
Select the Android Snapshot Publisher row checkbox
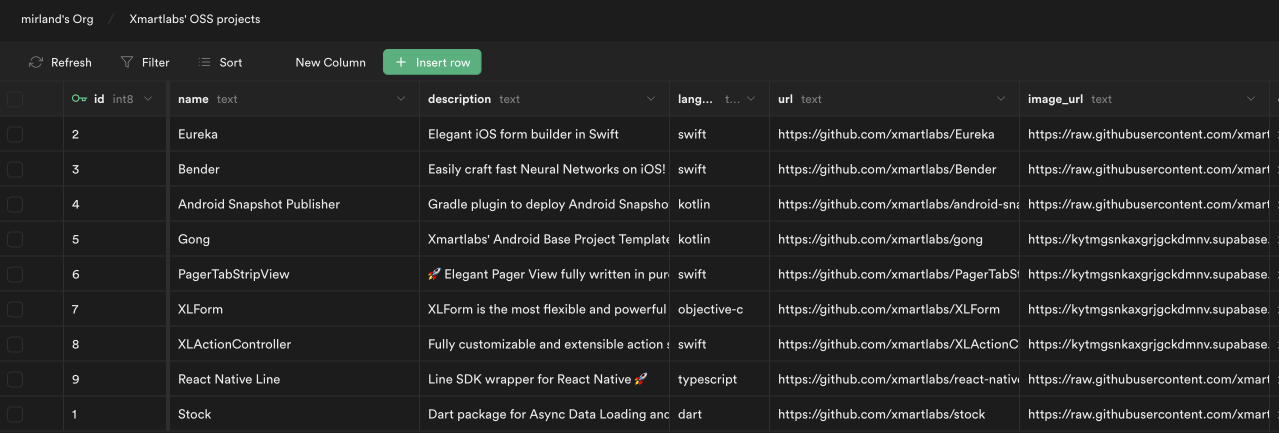tap(15, 204)
